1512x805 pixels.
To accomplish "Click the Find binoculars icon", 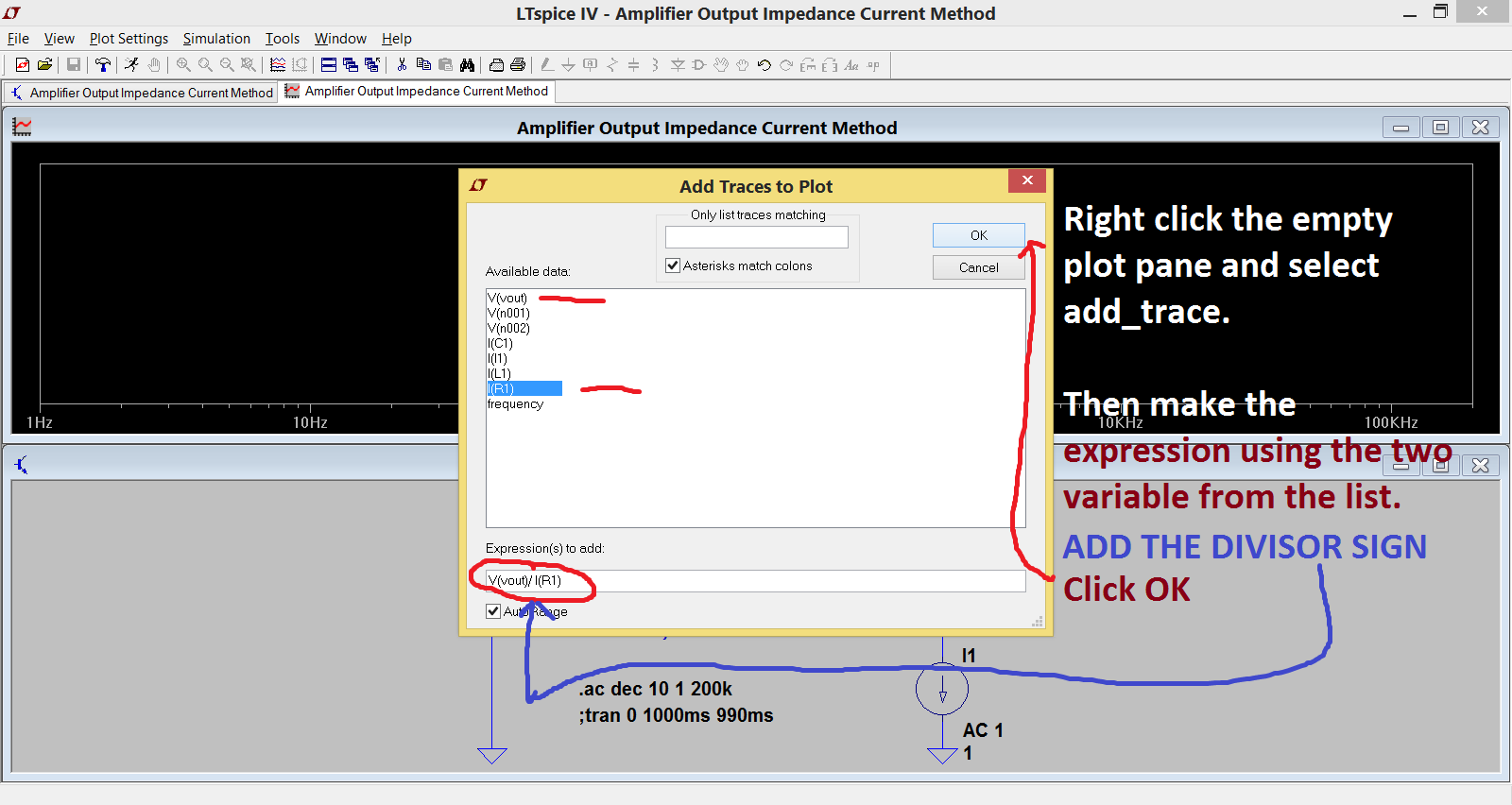I will tap(467, 64).
